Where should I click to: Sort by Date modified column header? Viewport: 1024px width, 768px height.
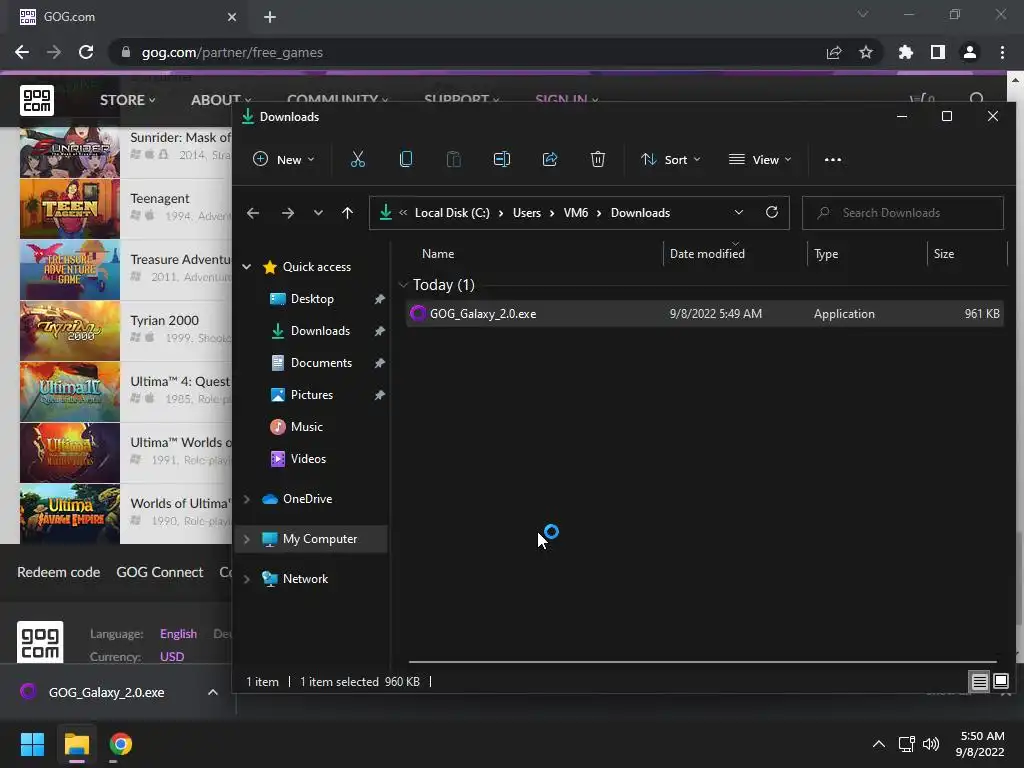click(707, 253)
